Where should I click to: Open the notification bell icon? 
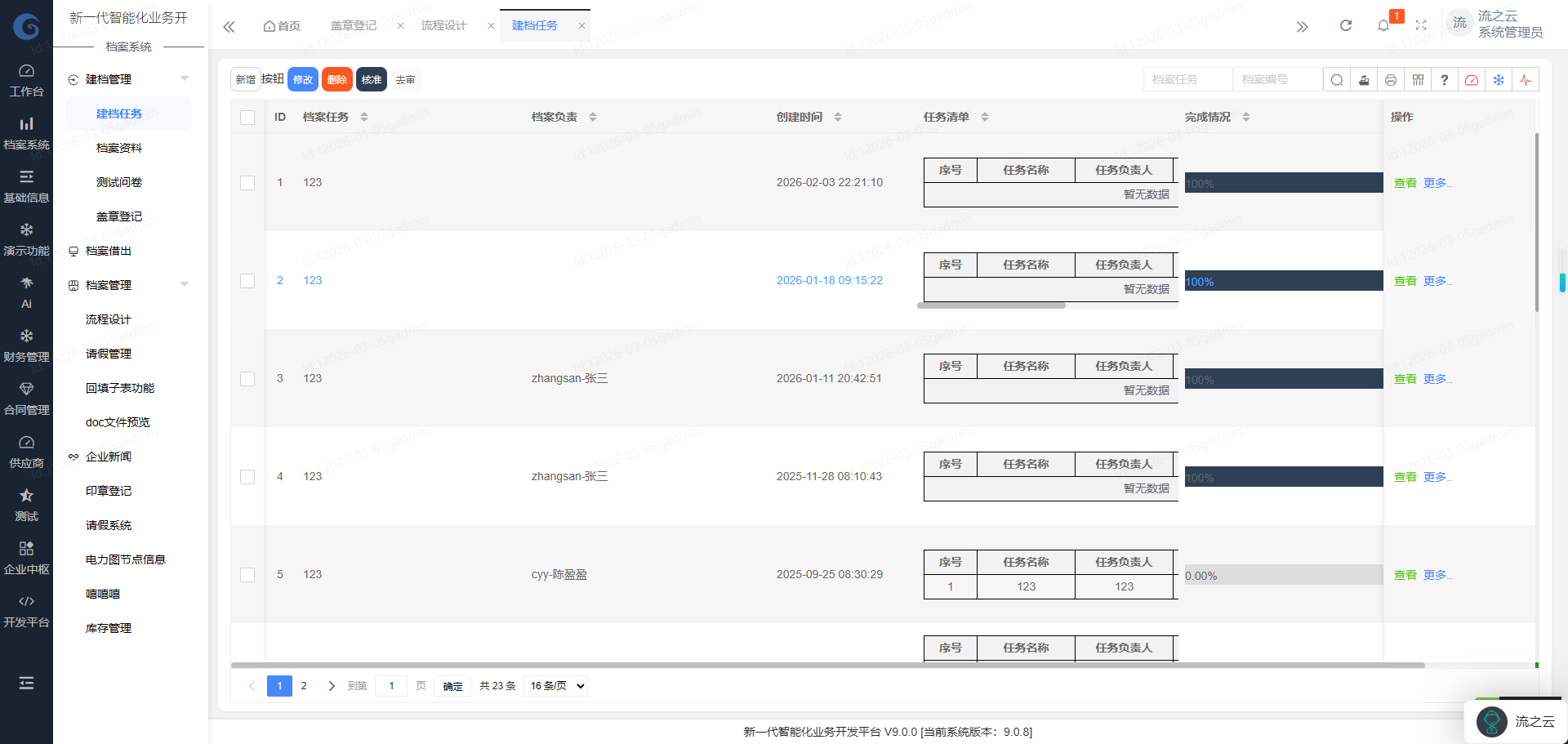click(x=1383, y=26)
